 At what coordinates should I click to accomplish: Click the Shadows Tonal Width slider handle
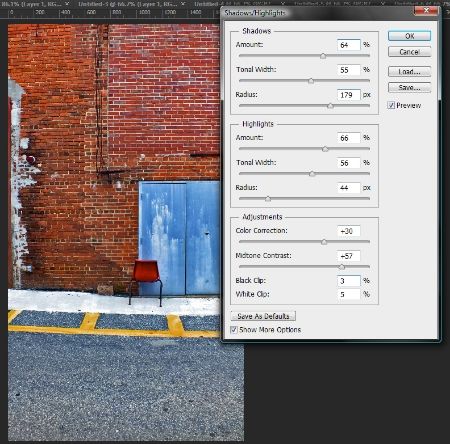coord(311,81)
